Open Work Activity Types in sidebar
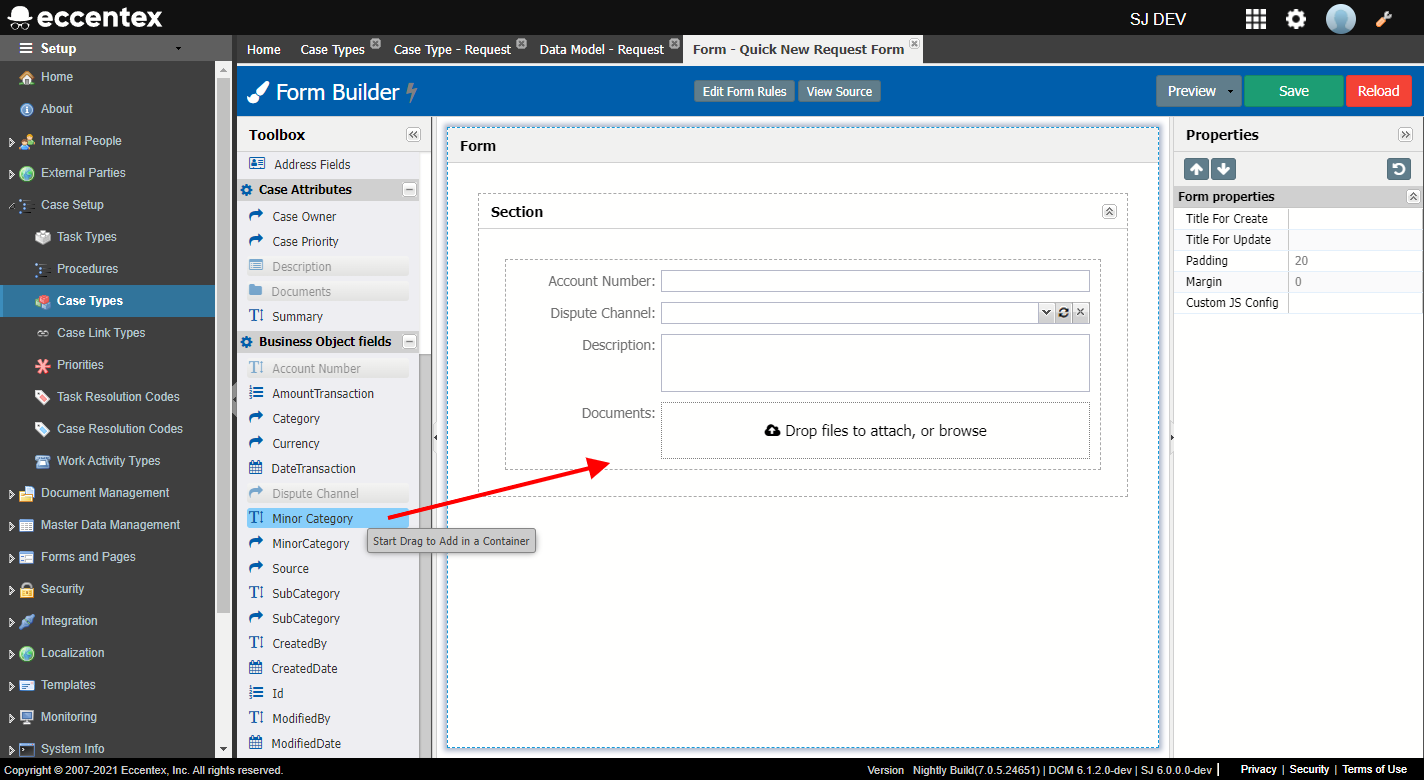 pyautogui.click(x=108, y=461)
